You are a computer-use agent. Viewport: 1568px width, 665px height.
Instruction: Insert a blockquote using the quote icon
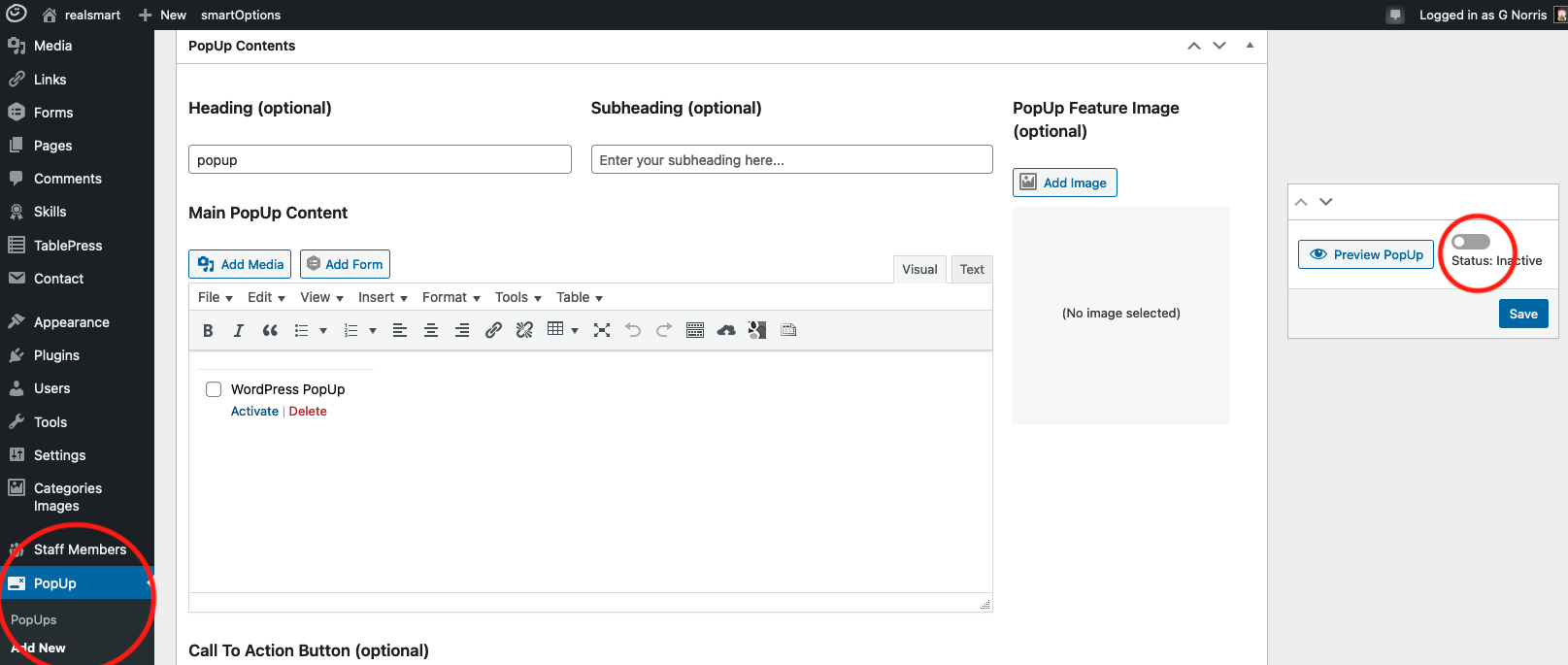click(270, 331)
